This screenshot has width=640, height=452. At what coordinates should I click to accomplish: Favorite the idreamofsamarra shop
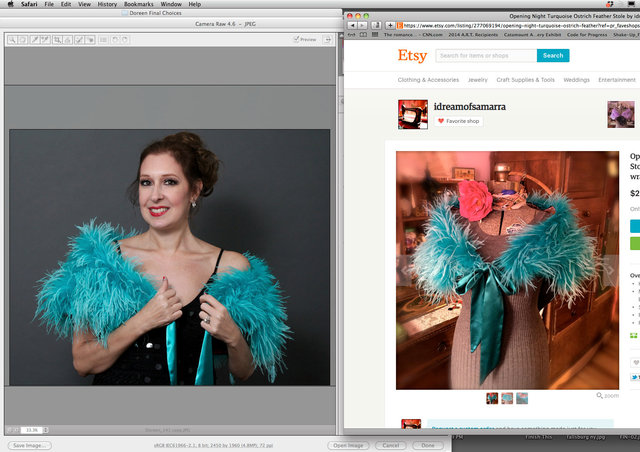[457, 121]
